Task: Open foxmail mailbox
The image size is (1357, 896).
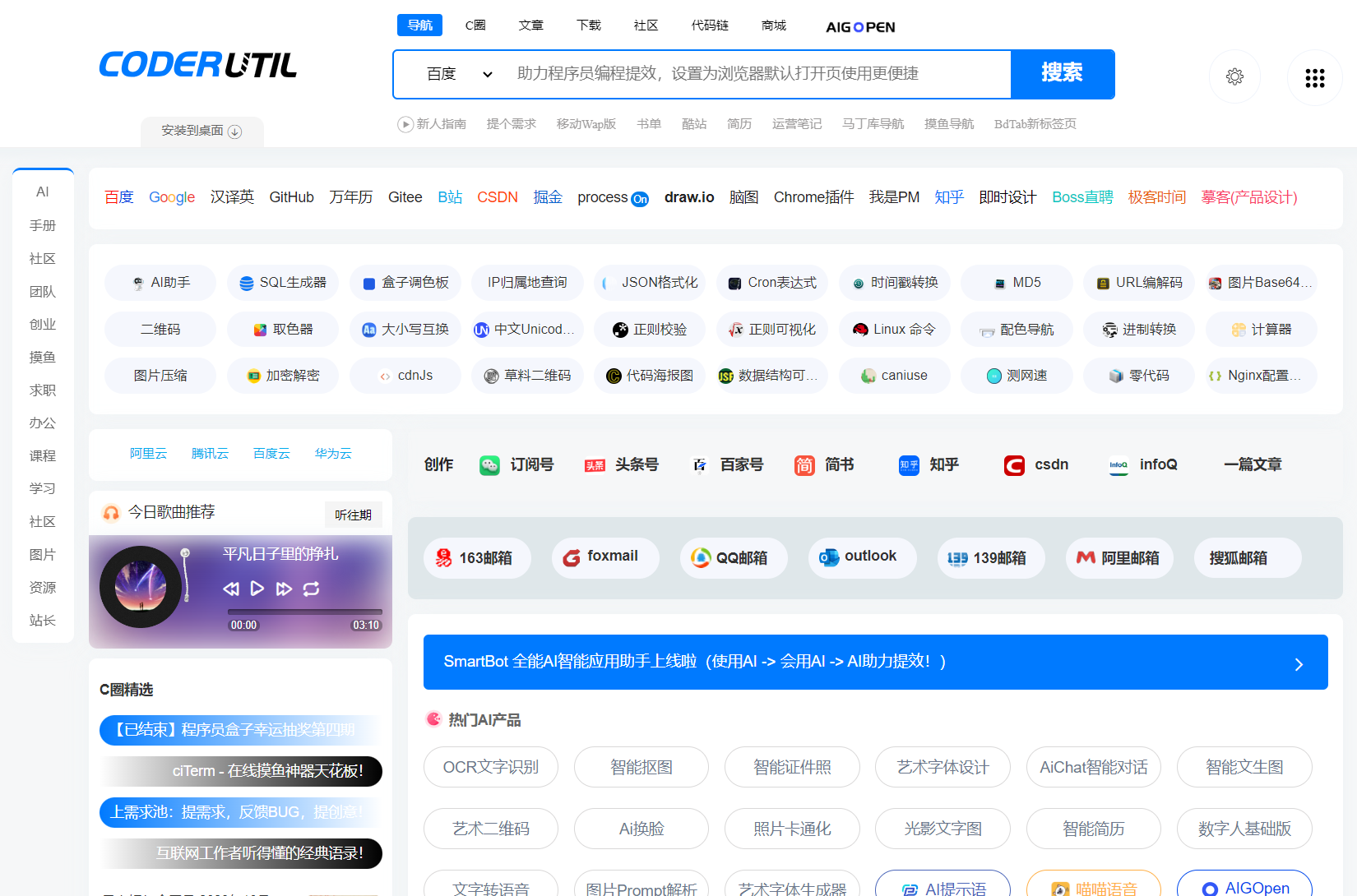Action: pyautogui.click(x=605, y=558)
